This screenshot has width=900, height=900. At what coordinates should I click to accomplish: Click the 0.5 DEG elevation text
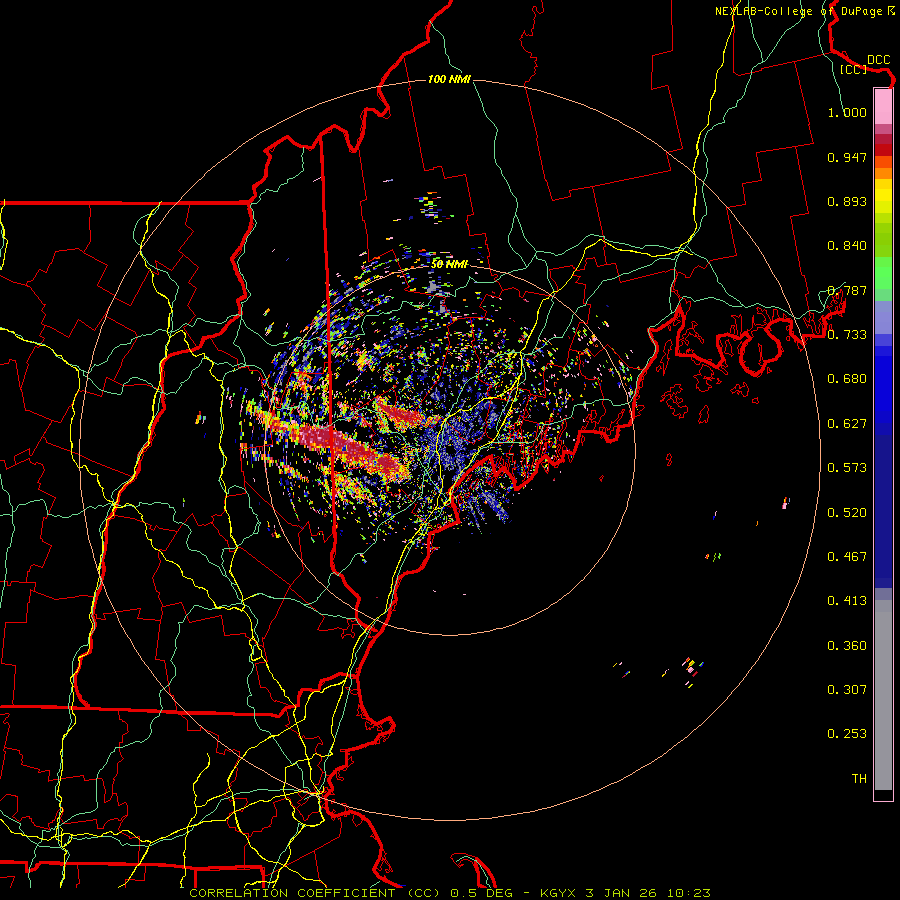point(481,893)
